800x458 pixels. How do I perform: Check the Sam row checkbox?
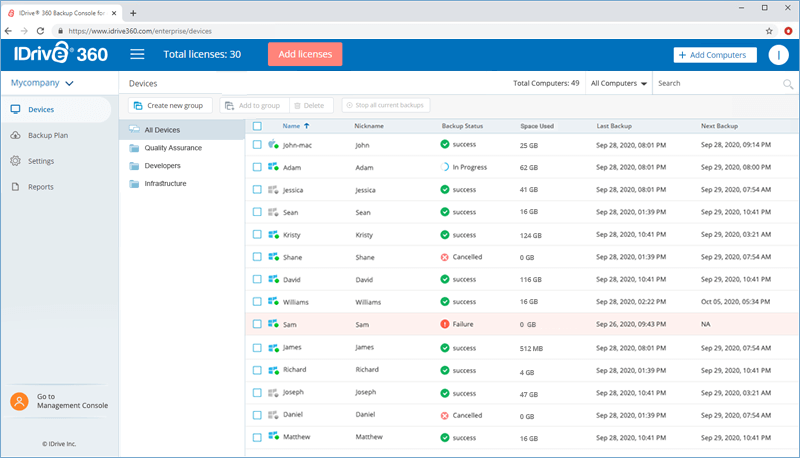257,324
